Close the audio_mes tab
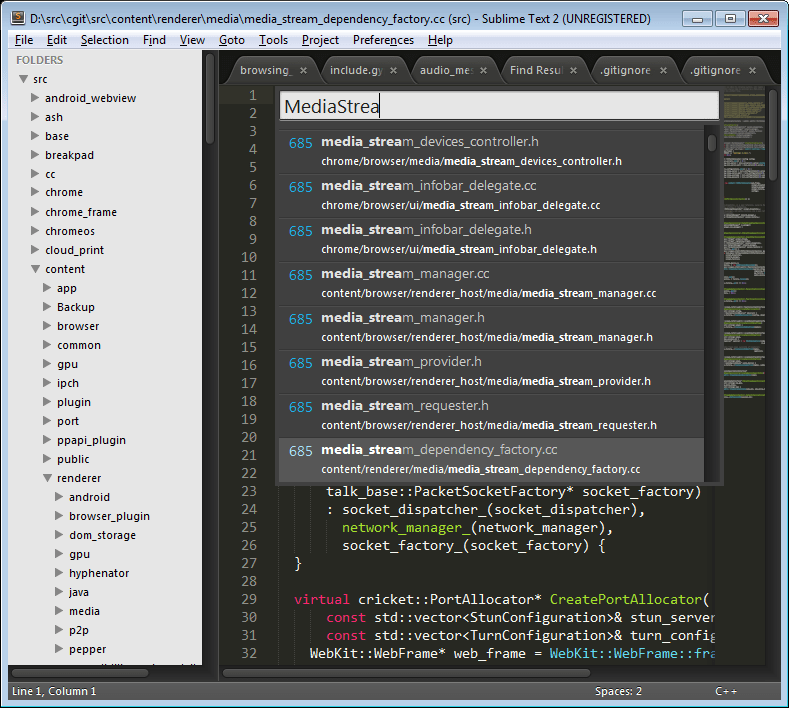 click(483, 70)
